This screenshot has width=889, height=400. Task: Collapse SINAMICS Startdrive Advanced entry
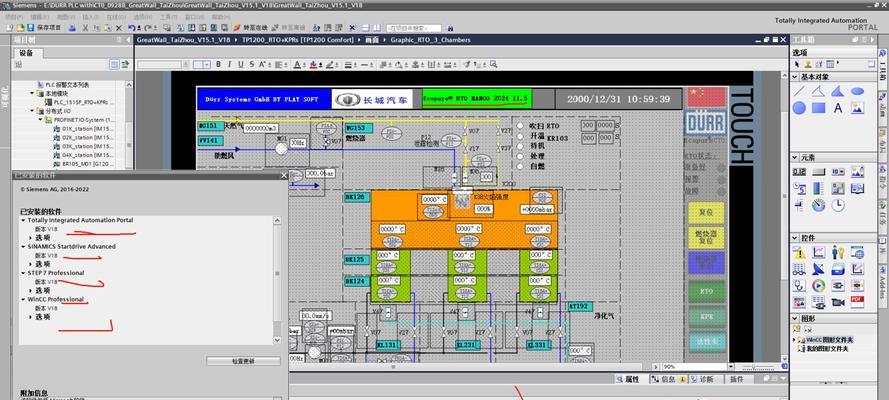(23, 246)
